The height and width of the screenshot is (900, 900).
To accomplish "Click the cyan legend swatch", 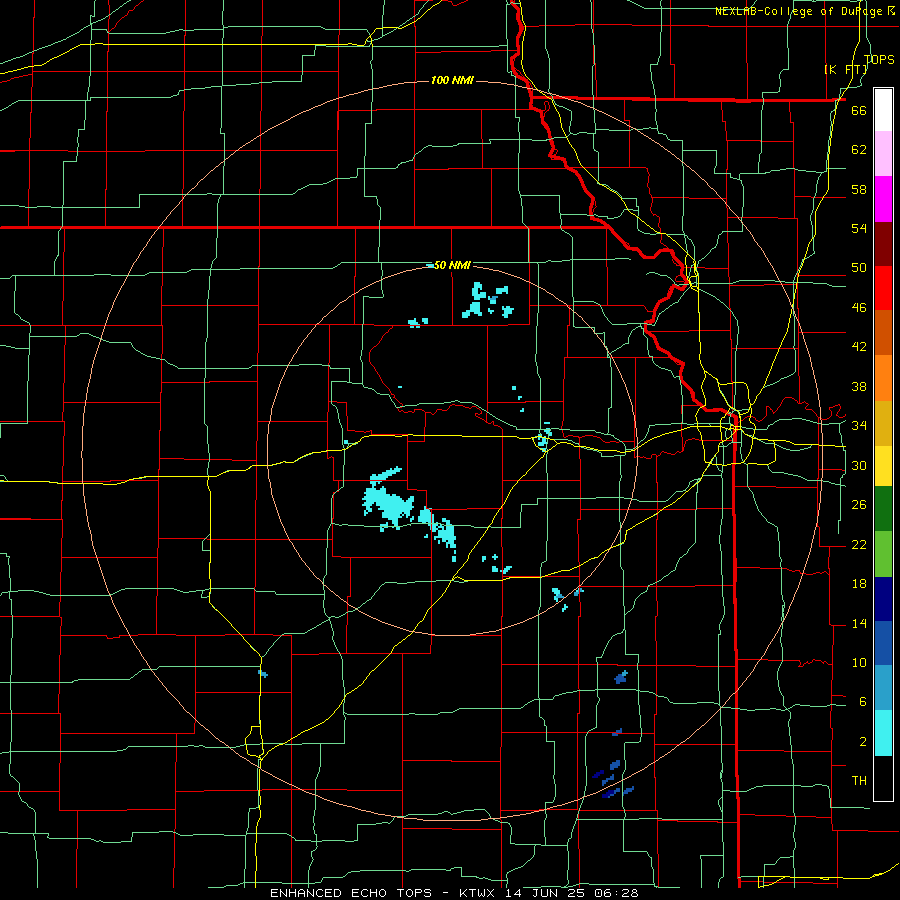I will [x=883, y=733].
